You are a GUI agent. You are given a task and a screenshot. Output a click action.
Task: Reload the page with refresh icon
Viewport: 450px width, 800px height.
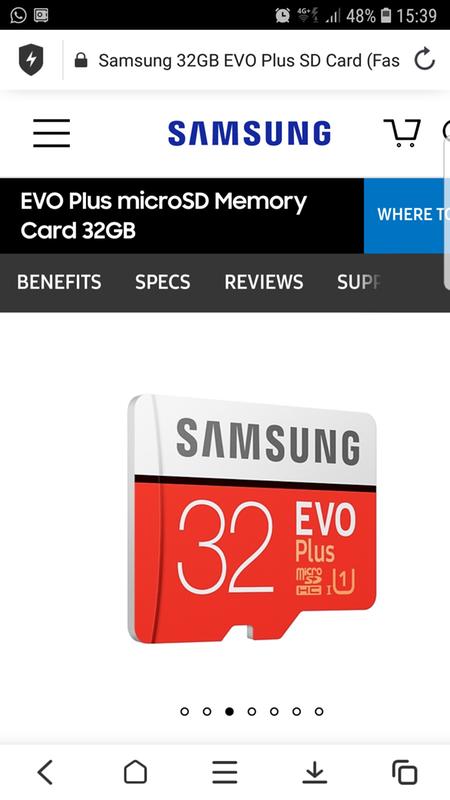click(424, 60)
